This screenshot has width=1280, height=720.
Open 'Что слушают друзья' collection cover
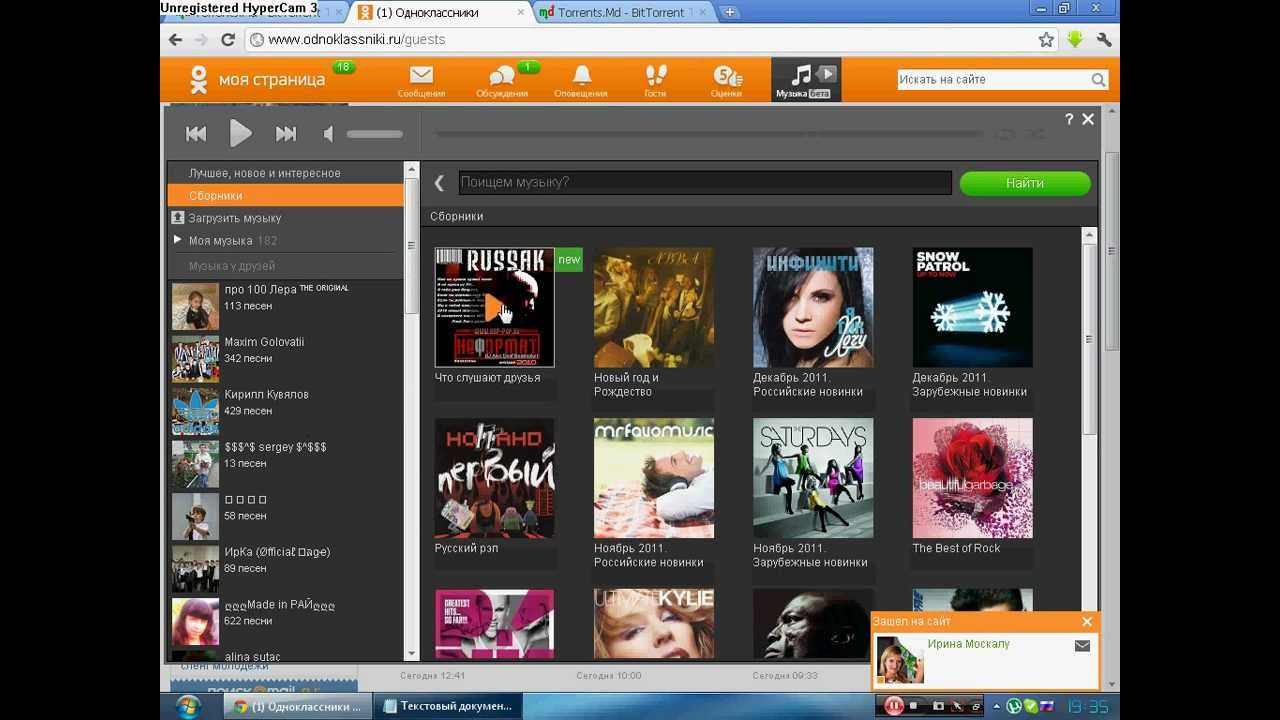click(x=494, y=307)
